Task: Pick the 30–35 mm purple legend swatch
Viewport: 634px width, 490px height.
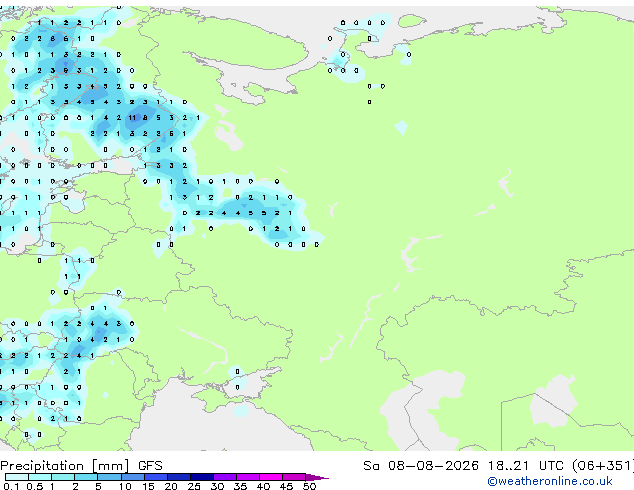Action: (225, 477)
